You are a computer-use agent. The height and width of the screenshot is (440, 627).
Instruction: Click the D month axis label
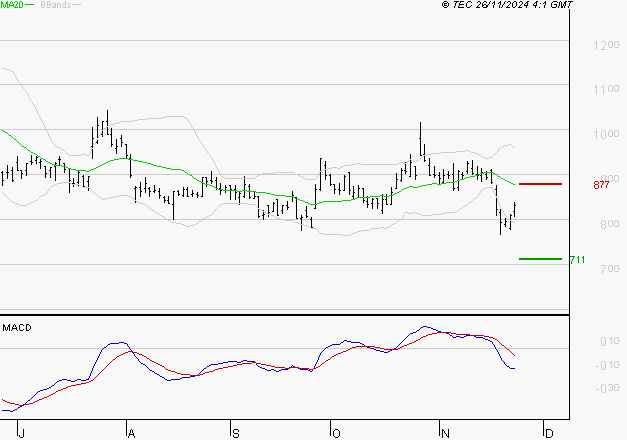549,434
